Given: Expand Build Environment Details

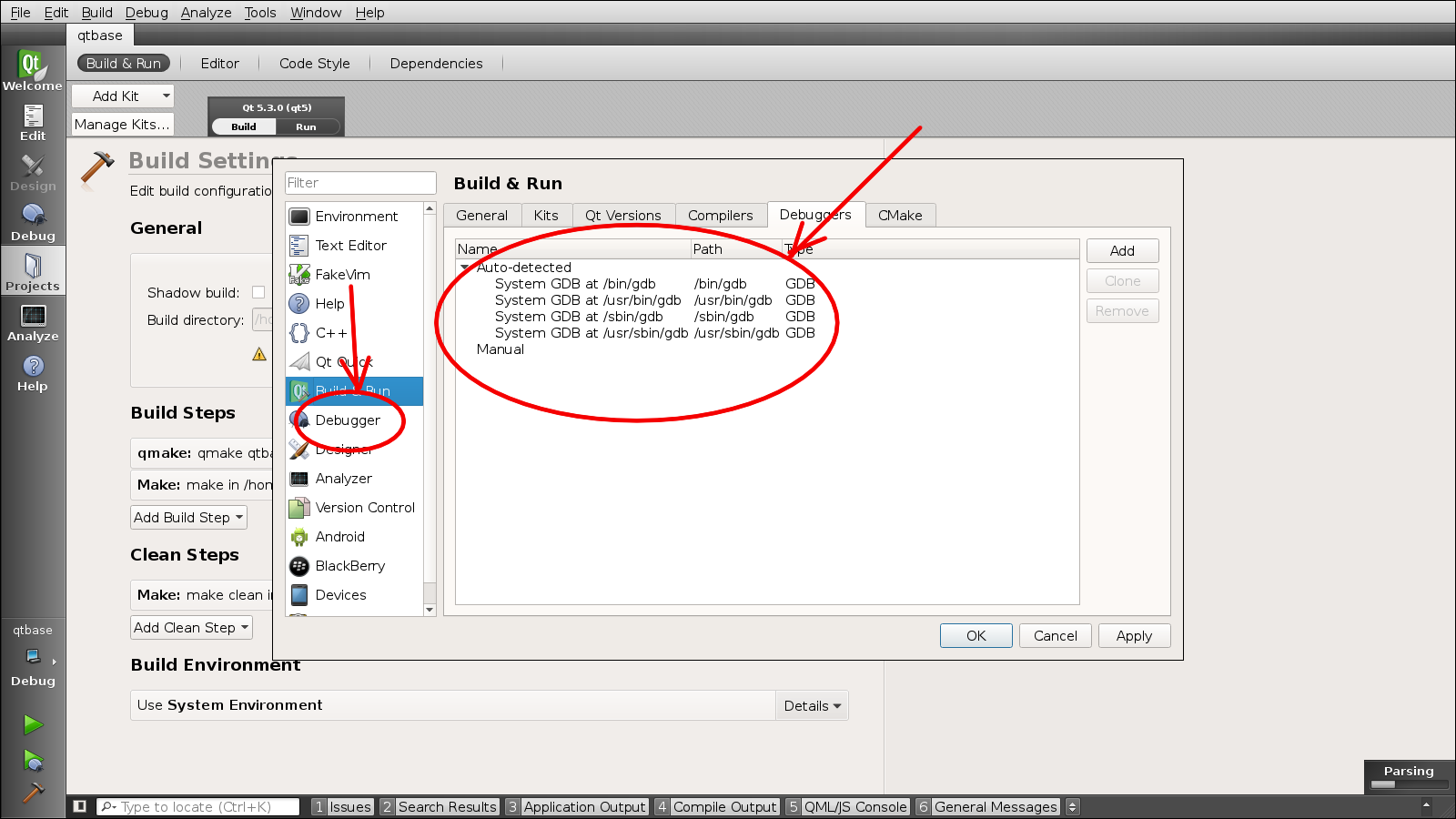Looking at the screenshot, I should (x=812, y=706).
